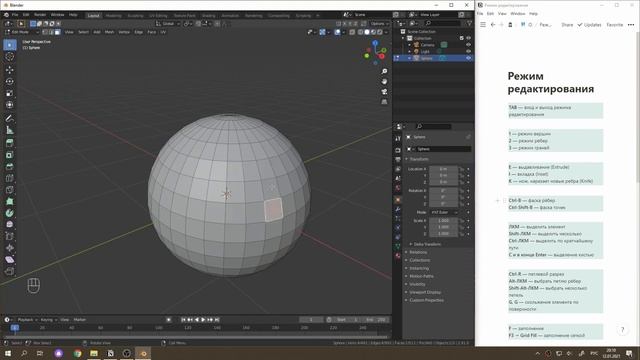Toggle visibility eye of Collection
The image size is (640, 360).
(x=469, y=38)
